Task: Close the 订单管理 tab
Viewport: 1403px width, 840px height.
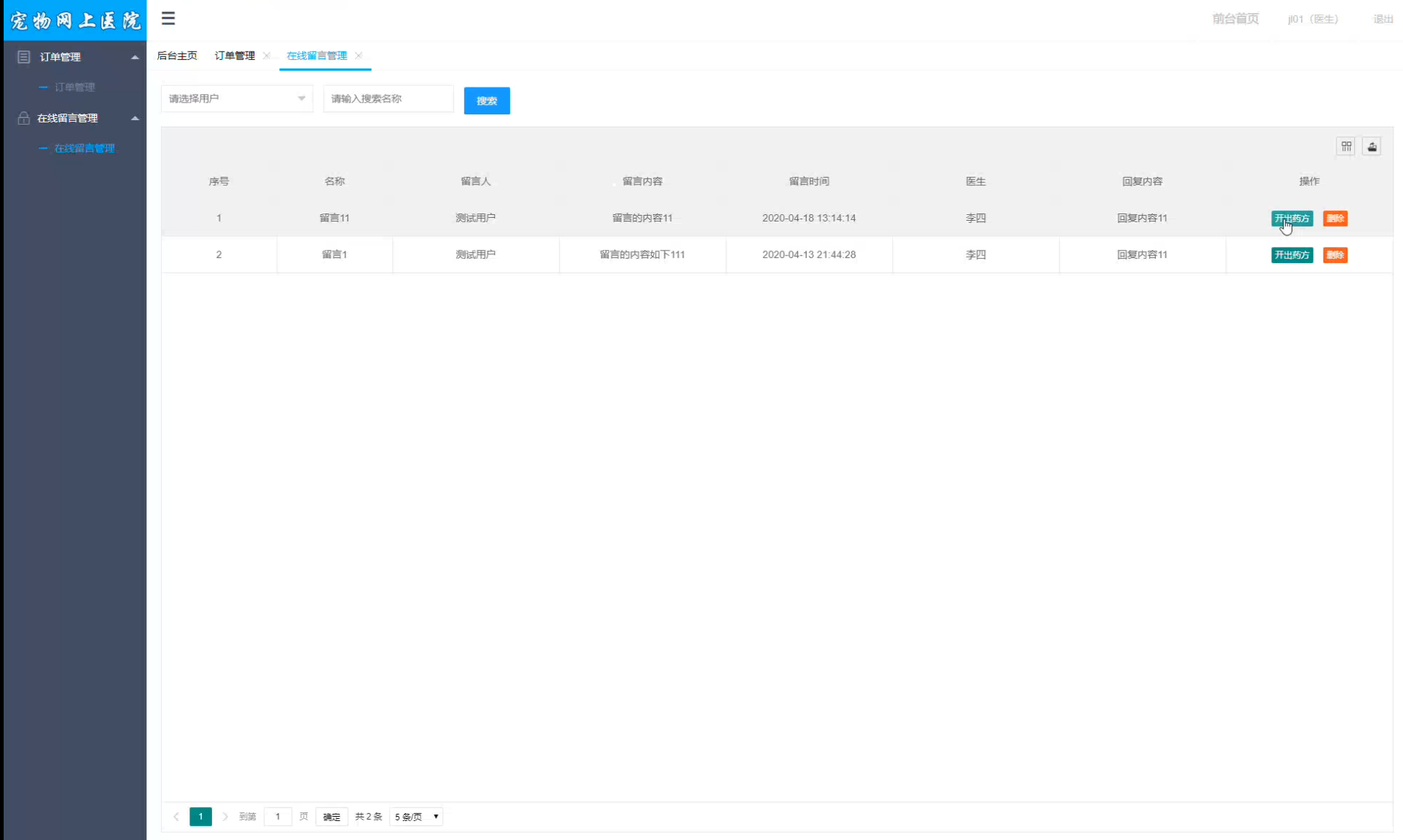Action: pos(267,55)
